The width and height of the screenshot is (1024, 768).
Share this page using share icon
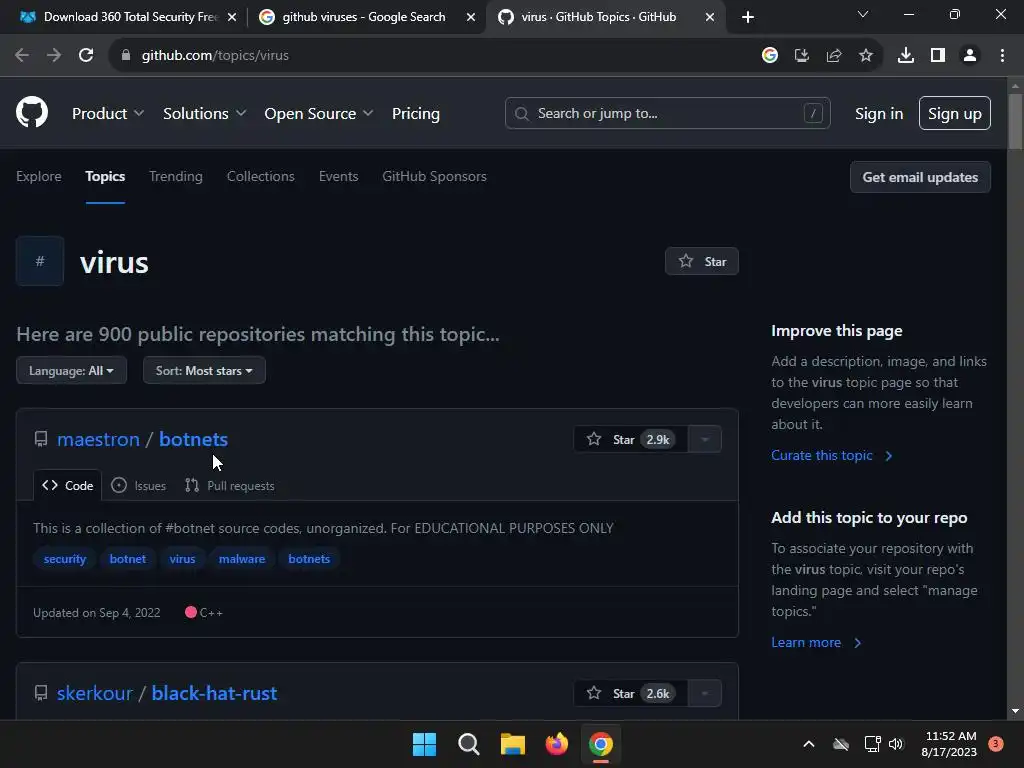coord(834,56)
